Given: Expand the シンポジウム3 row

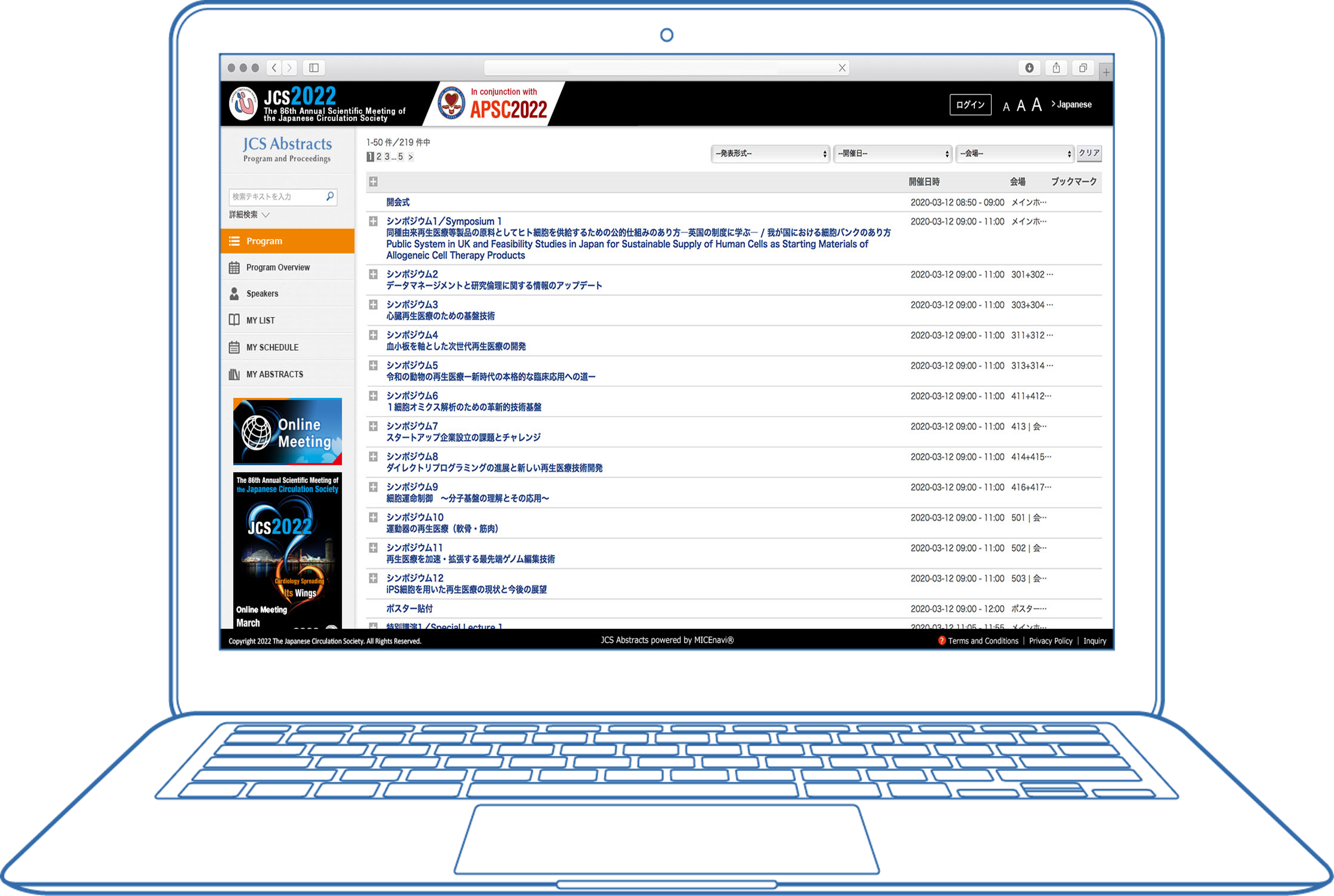Looking at the screenshot, I should [373, 305].
